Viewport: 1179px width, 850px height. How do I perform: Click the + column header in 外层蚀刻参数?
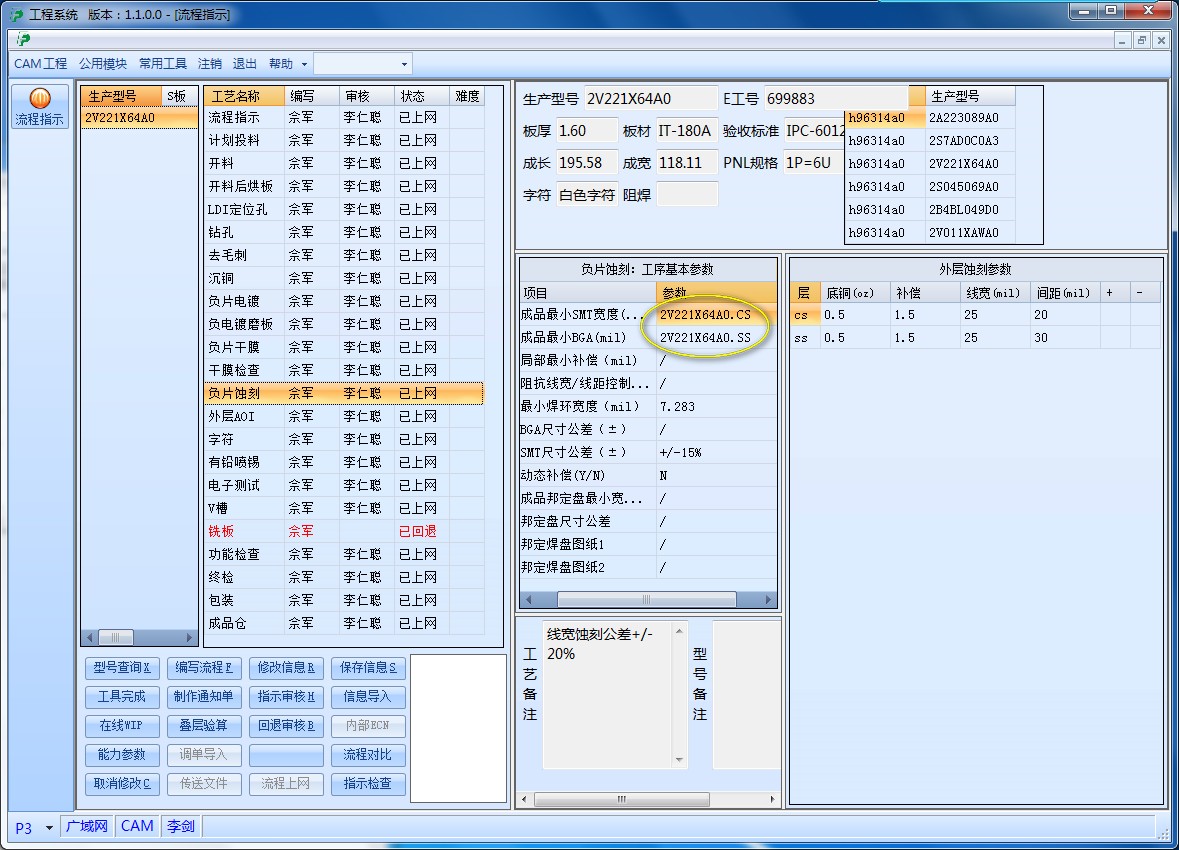[1115, 293]
